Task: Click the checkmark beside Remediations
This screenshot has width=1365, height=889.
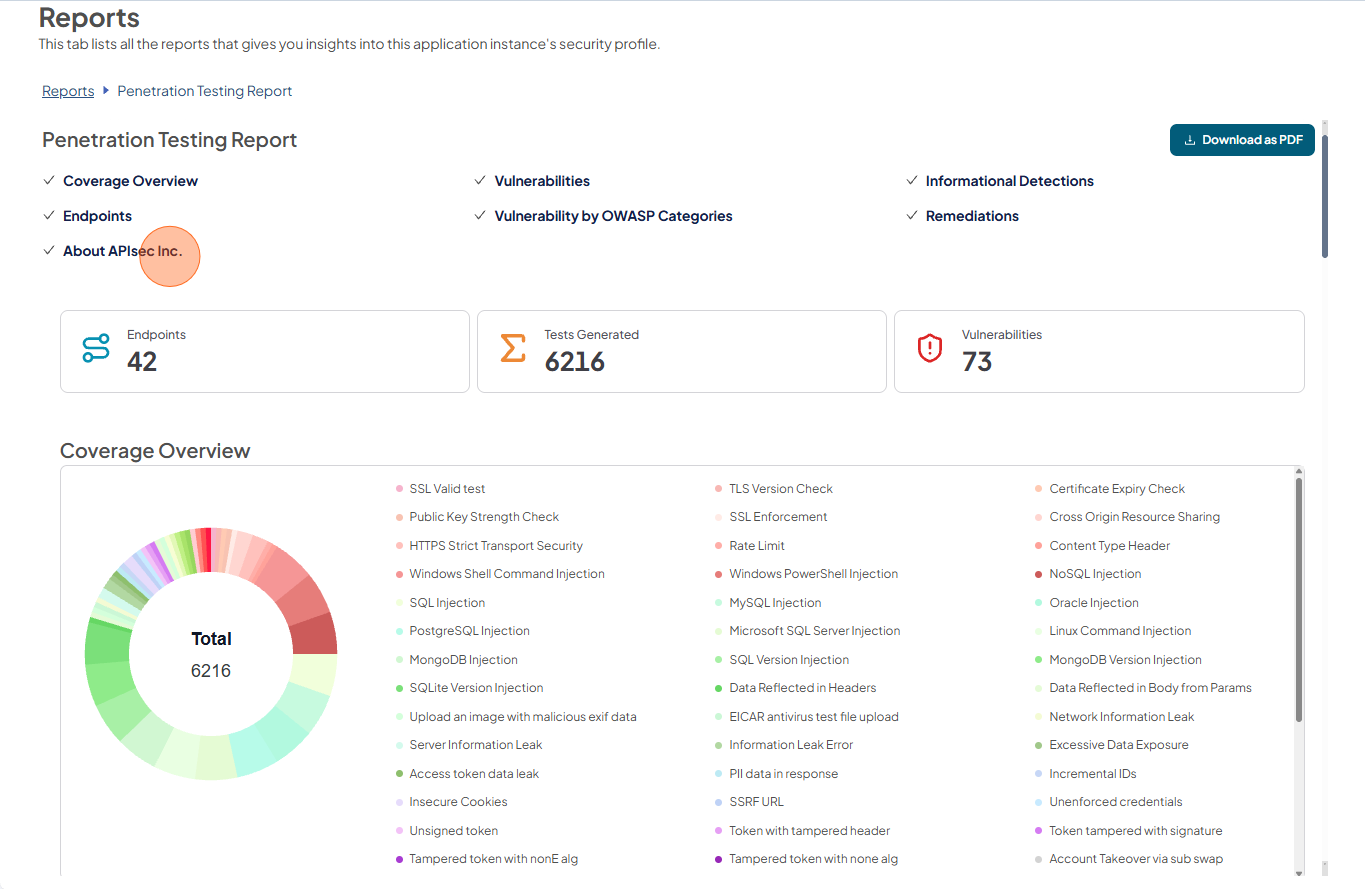Action: [x=911, y=216]
